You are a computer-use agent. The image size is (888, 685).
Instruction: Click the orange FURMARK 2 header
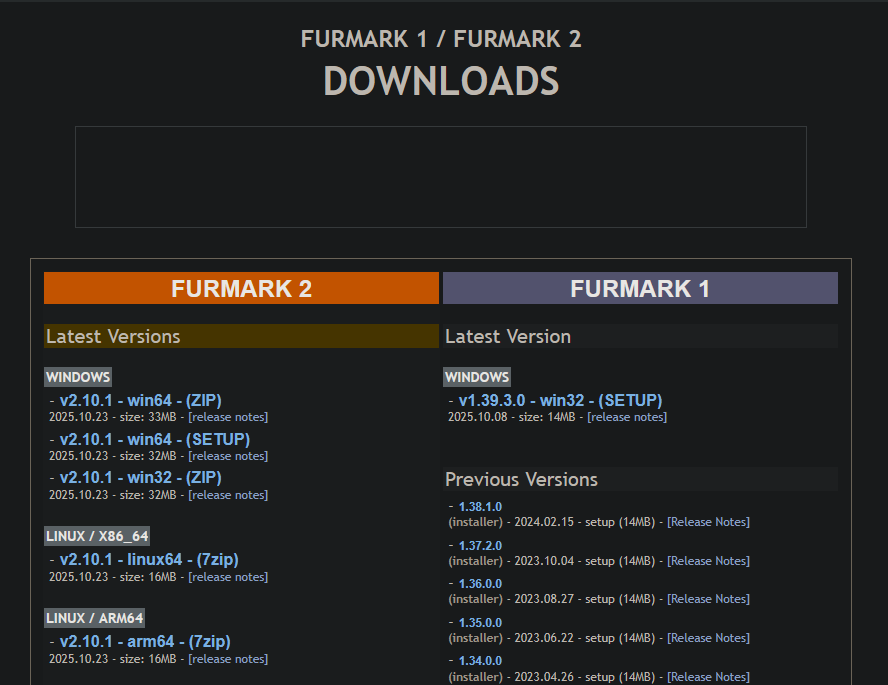[x=241, y=288]
